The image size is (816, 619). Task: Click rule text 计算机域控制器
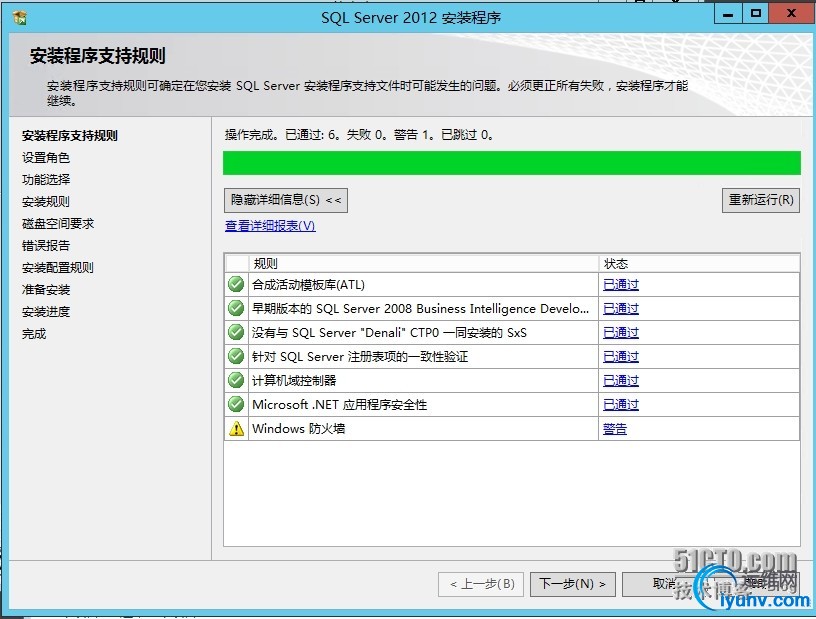pyautogui.click(x=294, y=381)
